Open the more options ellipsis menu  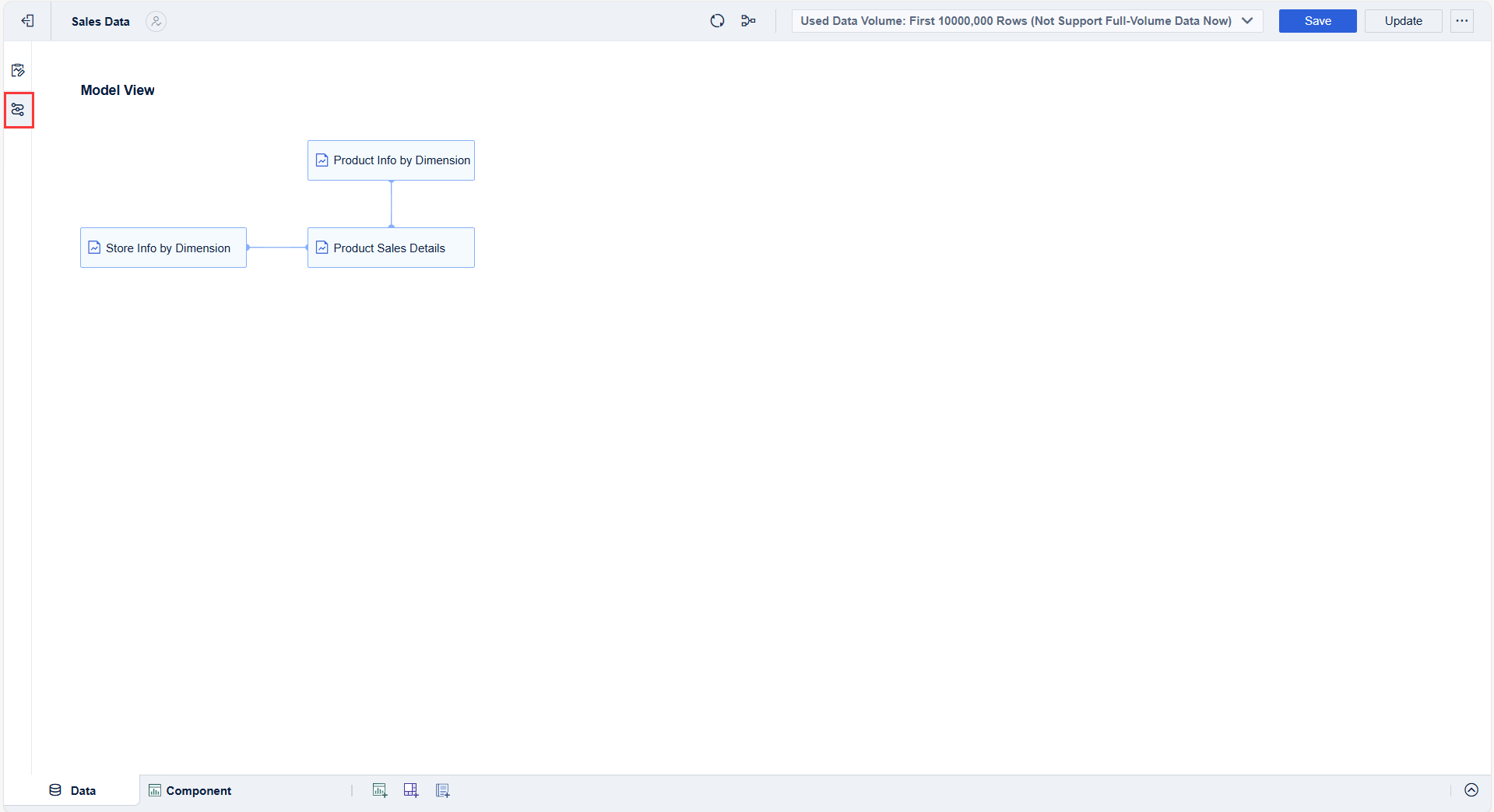[x=1461, y=21]
